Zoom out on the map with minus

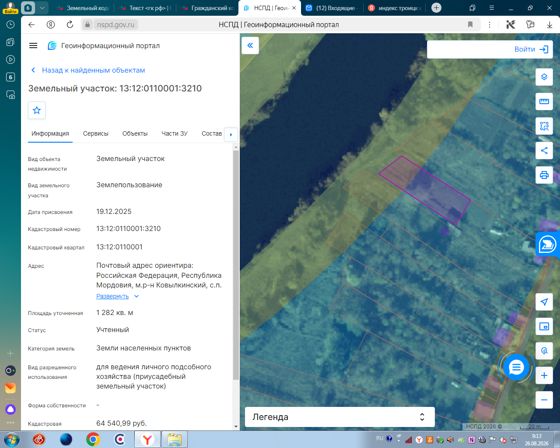544,400
